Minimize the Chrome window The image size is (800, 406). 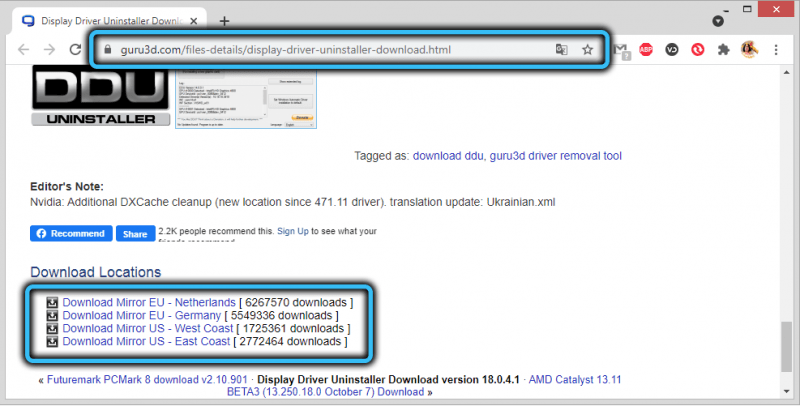pyautogui.click(x=726, y=10)
